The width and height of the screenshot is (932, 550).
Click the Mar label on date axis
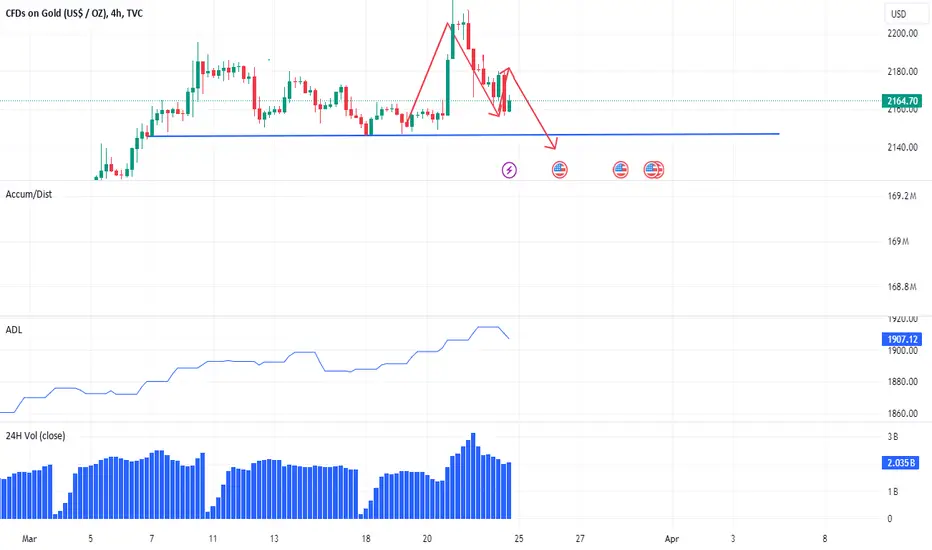29,539
